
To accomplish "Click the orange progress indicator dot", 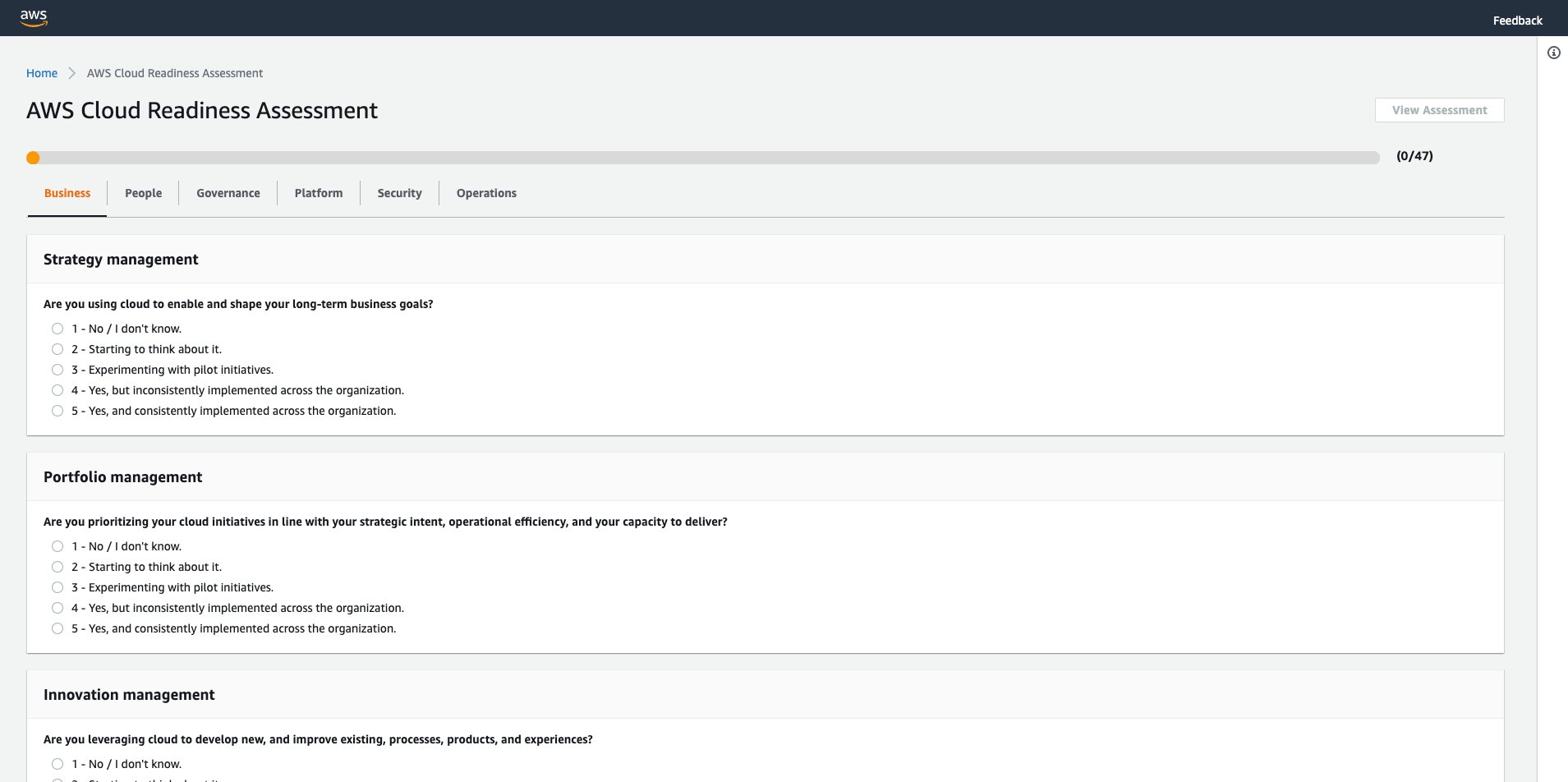I will 33,158.
